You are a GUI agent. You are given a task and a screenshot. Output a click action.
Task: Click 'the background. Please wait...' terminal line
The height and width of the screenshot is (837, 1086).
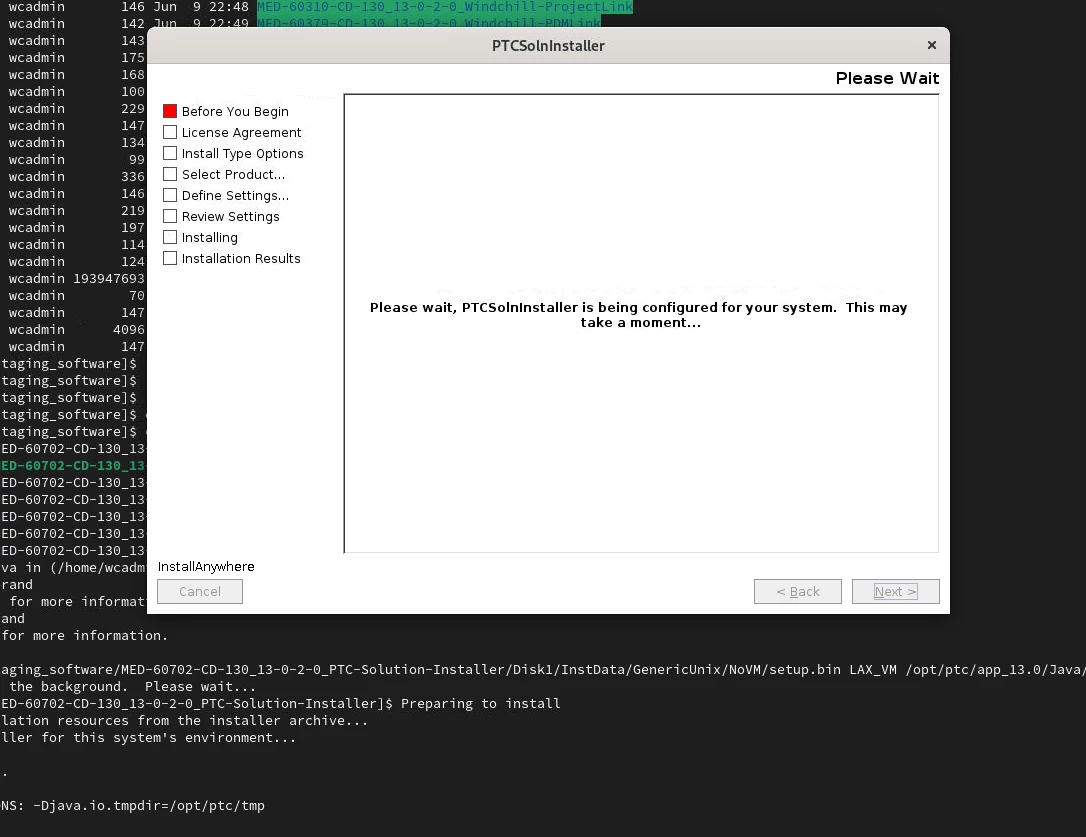(x=132, y=687)
